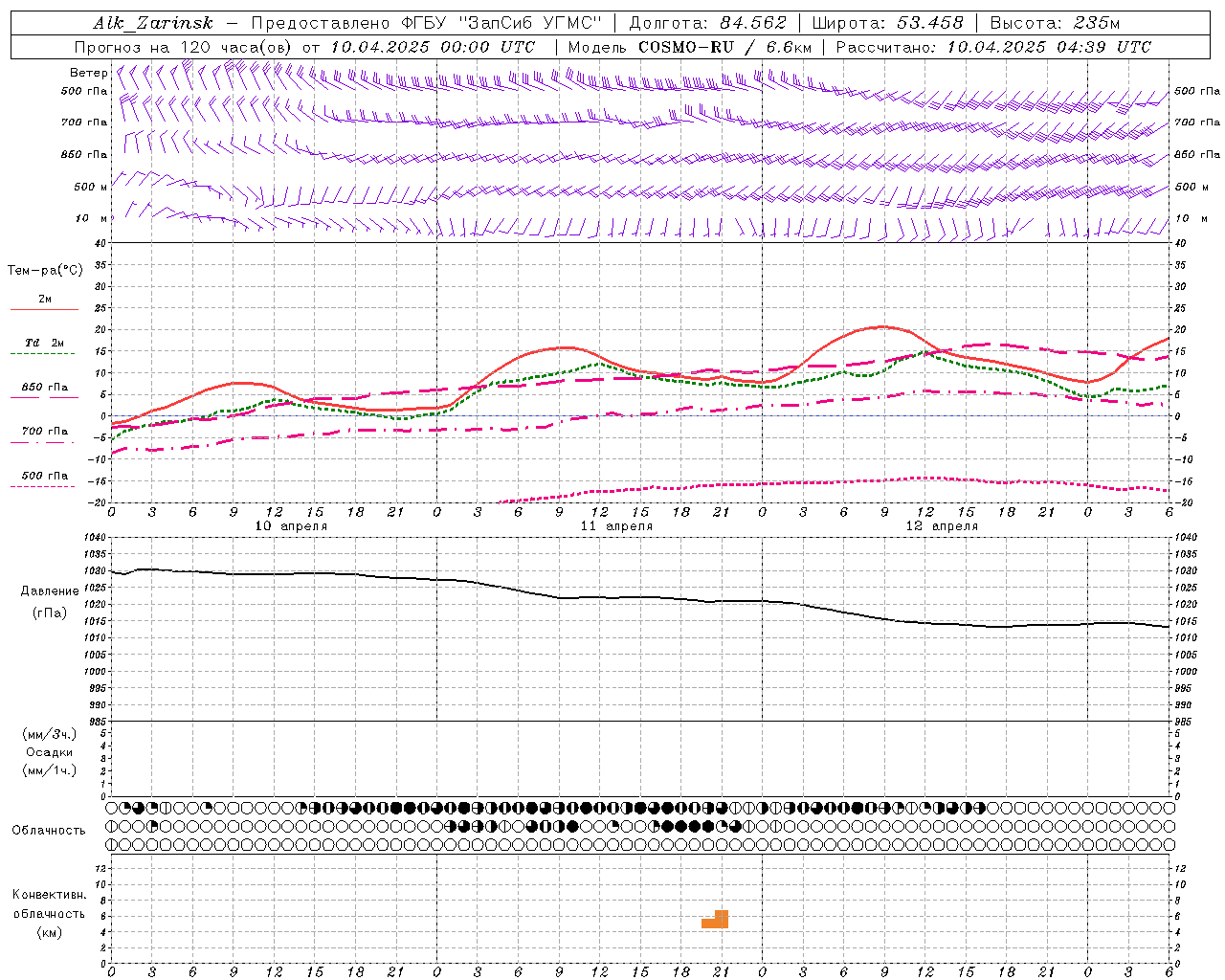
Task: Click the dashed line sample under Td 2м legend
Action: 44,353
